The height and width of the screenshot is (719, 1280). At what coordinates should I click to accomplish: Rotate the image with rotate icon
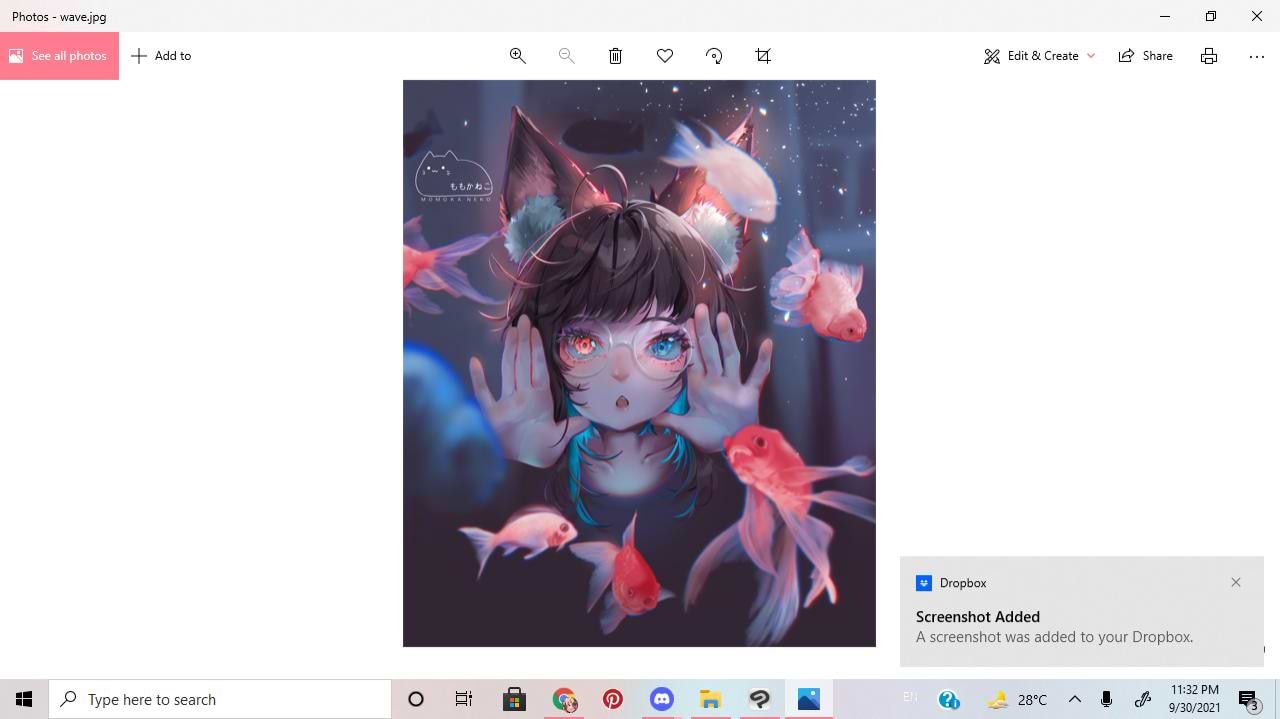(714, 56)
